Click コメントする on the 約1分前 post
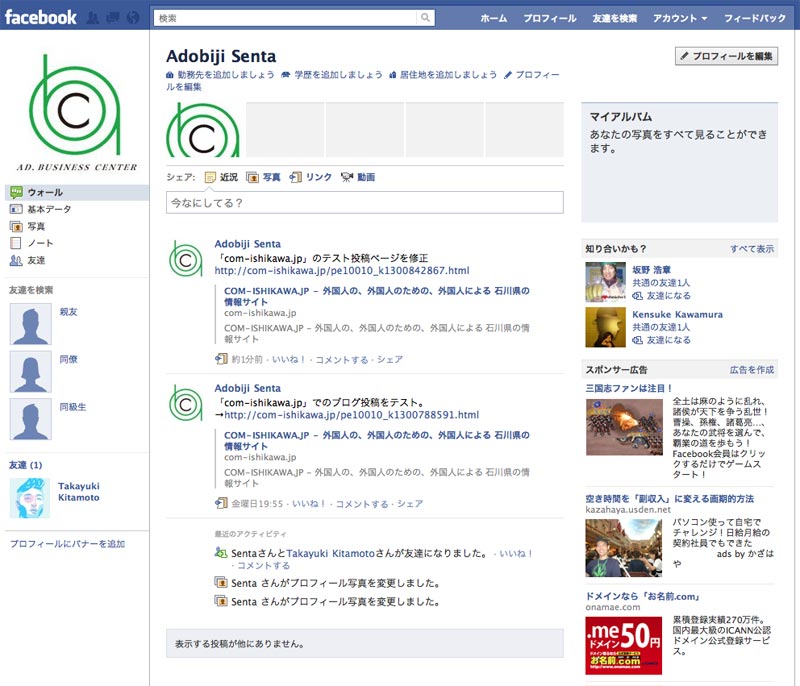The height and width of the screenshot is (686, 800). coord(342,360)
